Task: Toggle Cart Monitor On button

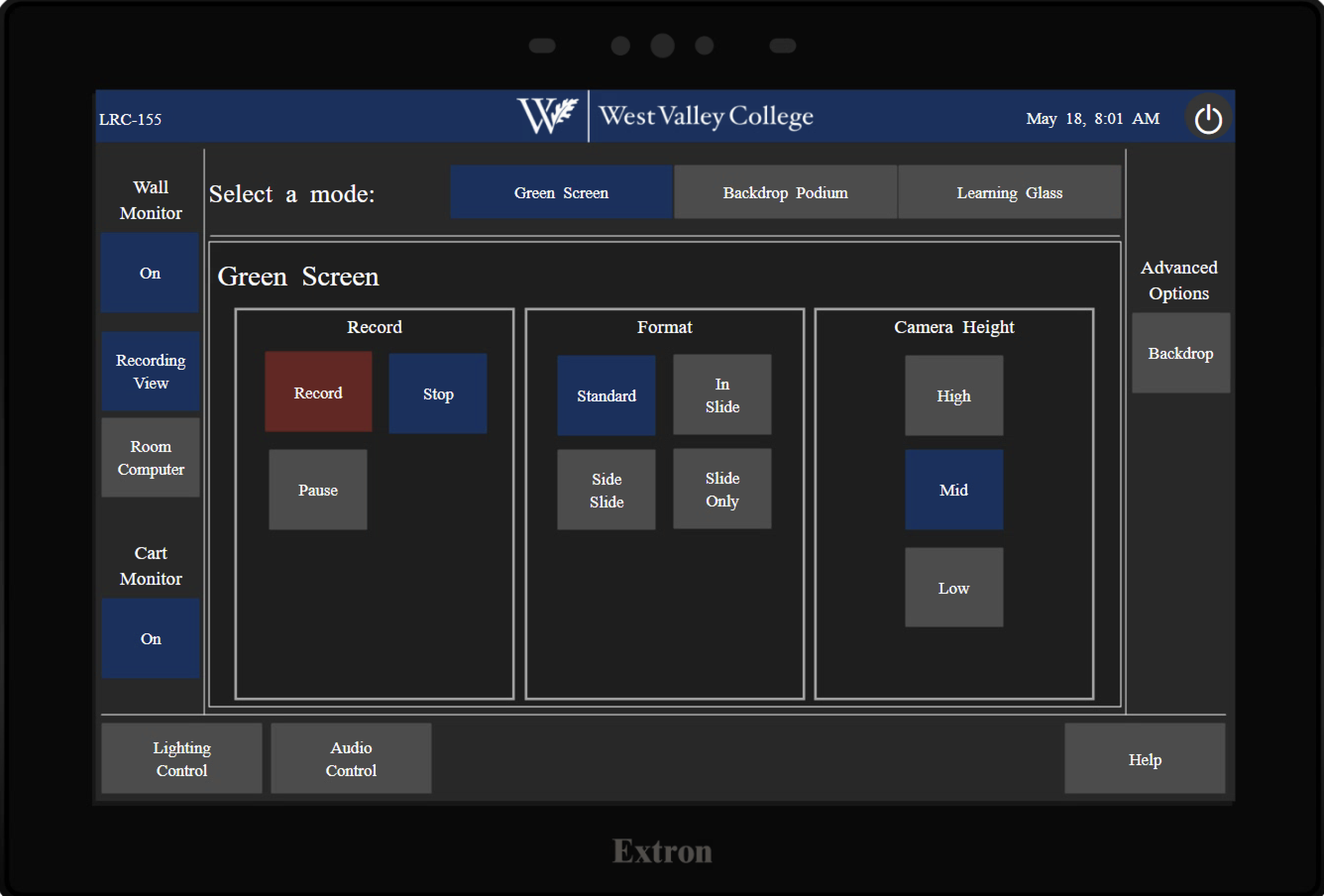Action: 151,638
